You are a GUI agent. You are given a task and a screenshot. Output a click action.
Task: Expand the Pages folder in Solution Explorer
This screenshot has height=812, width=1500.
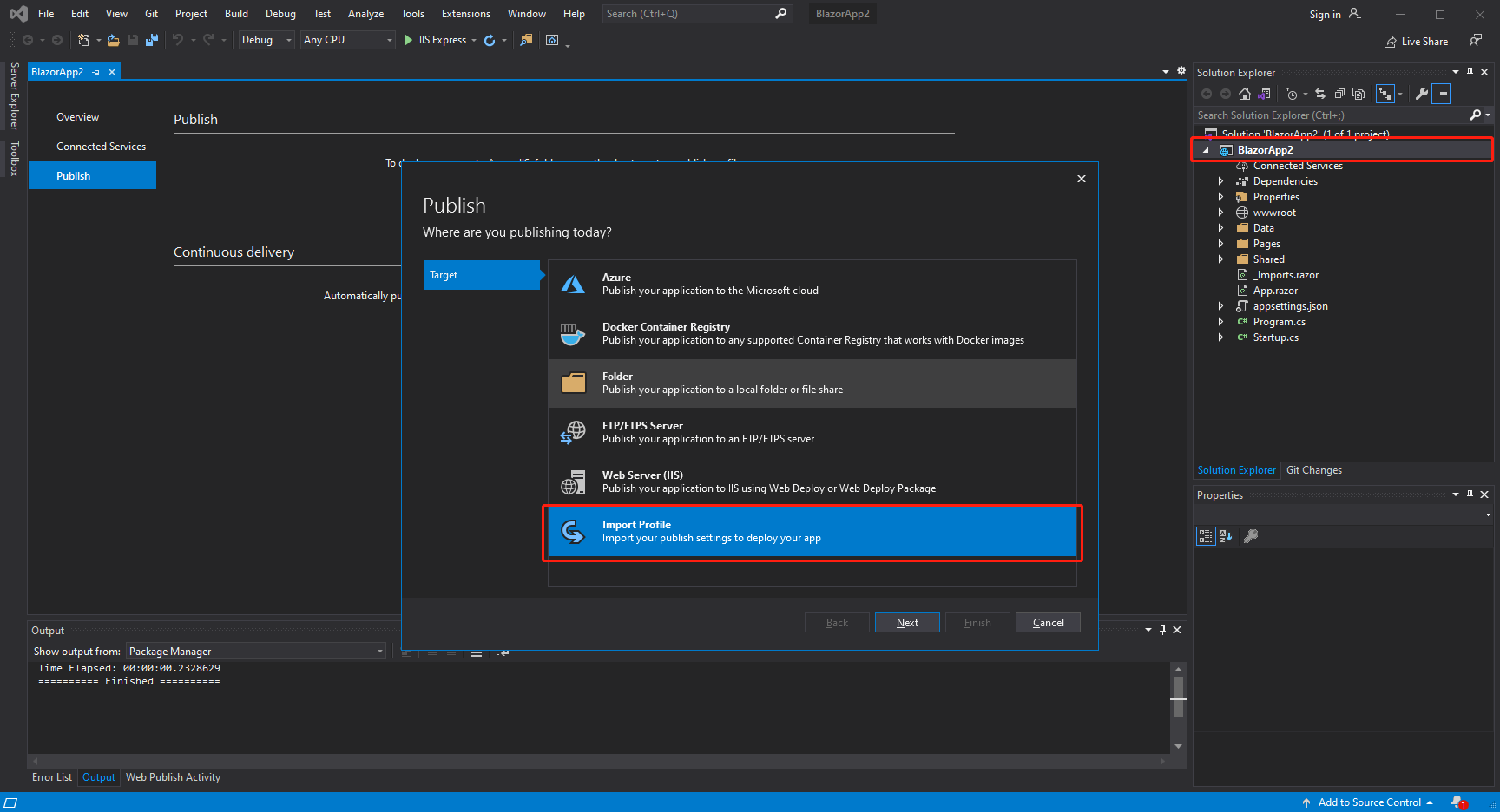pyautogui.click(x=1221, y=244)
